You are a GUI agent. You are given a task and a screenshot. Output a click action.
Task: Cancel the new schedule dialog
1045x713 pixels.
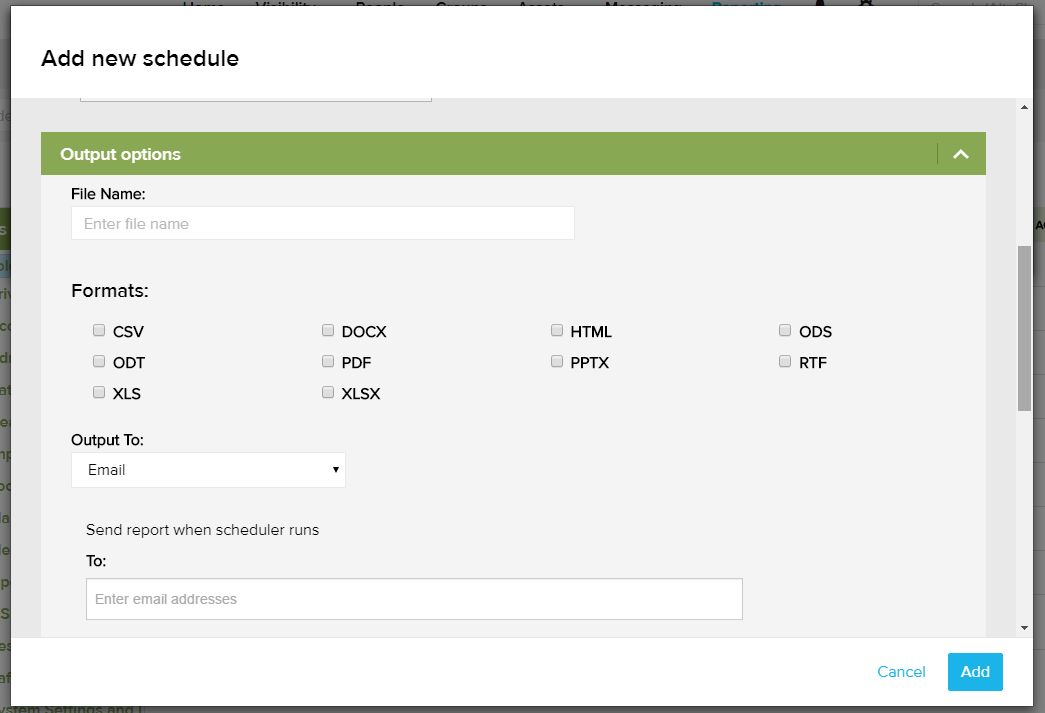click(901, 672)
